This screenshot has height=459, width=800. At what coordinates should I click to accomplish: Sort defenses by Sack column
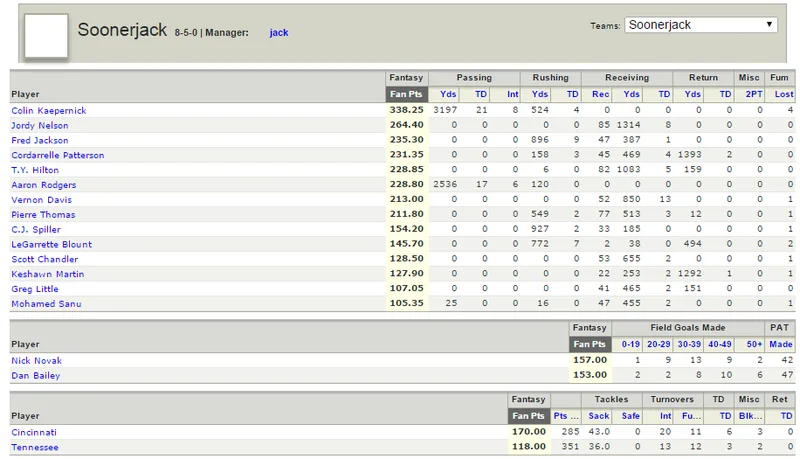coord(598,416)
